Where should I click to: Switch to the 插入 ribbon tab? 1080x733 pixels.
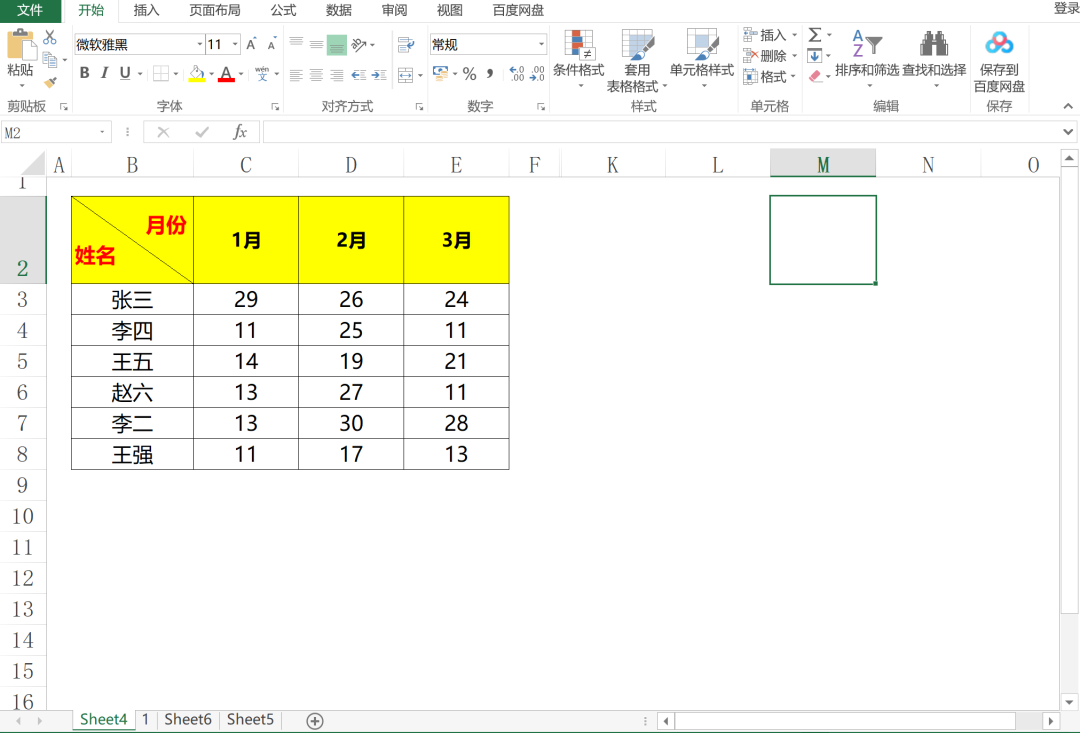[146, 10]
